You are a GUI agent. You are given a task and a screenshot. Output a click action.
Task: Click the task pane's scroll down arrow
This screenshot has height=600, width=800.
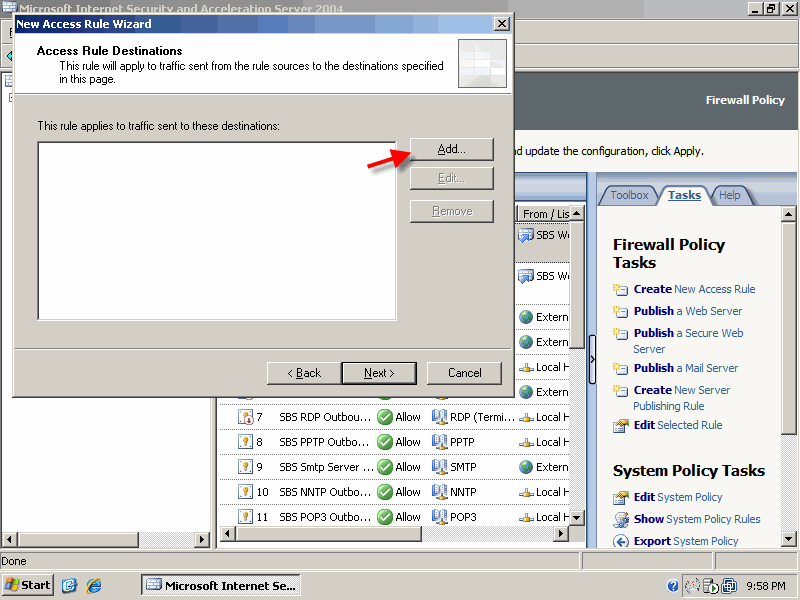[788, 538]
